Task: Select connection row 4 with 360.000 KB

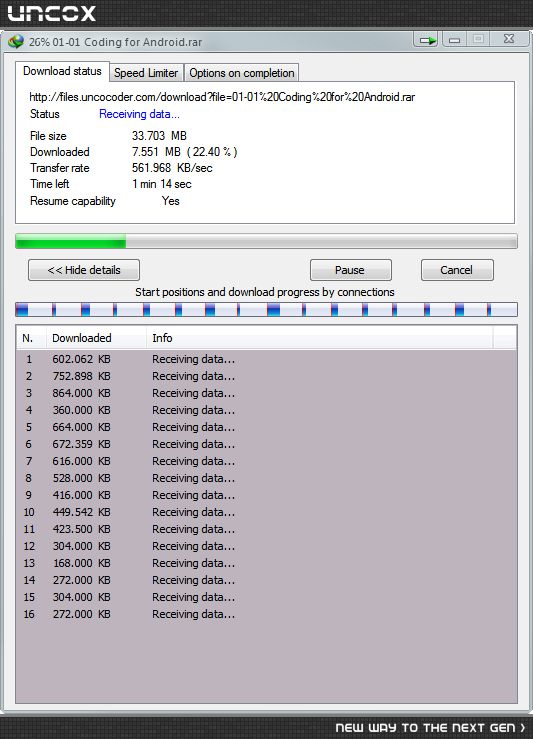Action: click(266, 410)
